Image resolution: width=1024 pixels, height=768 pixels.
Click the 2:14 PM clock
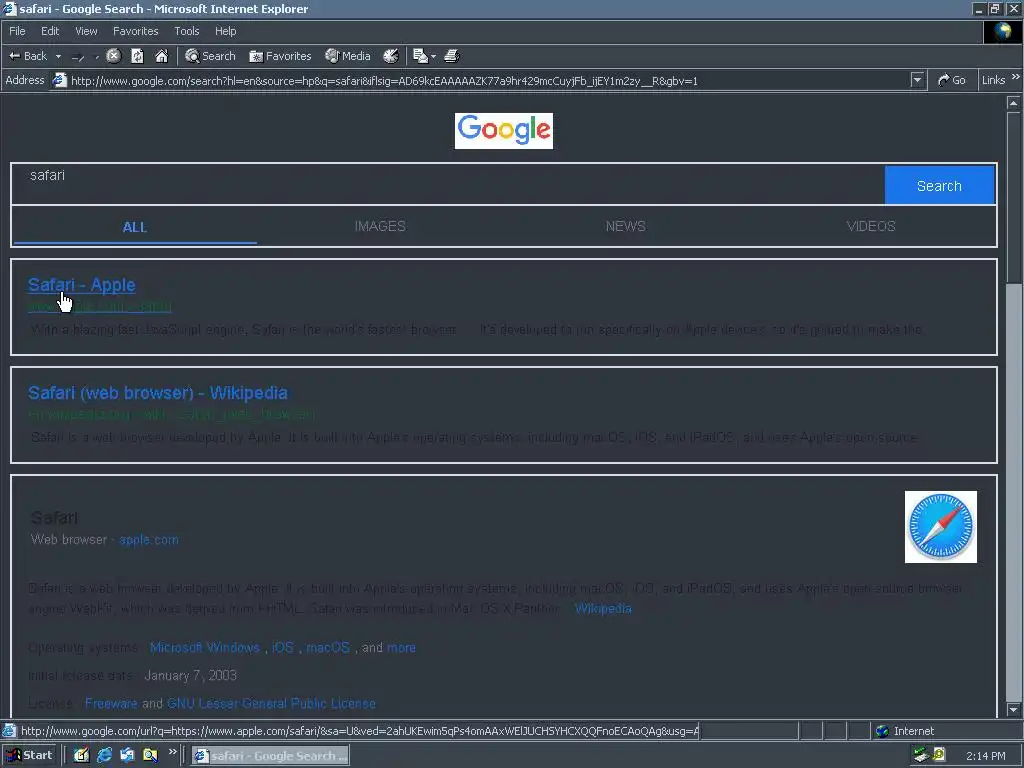tap(985, 756)
